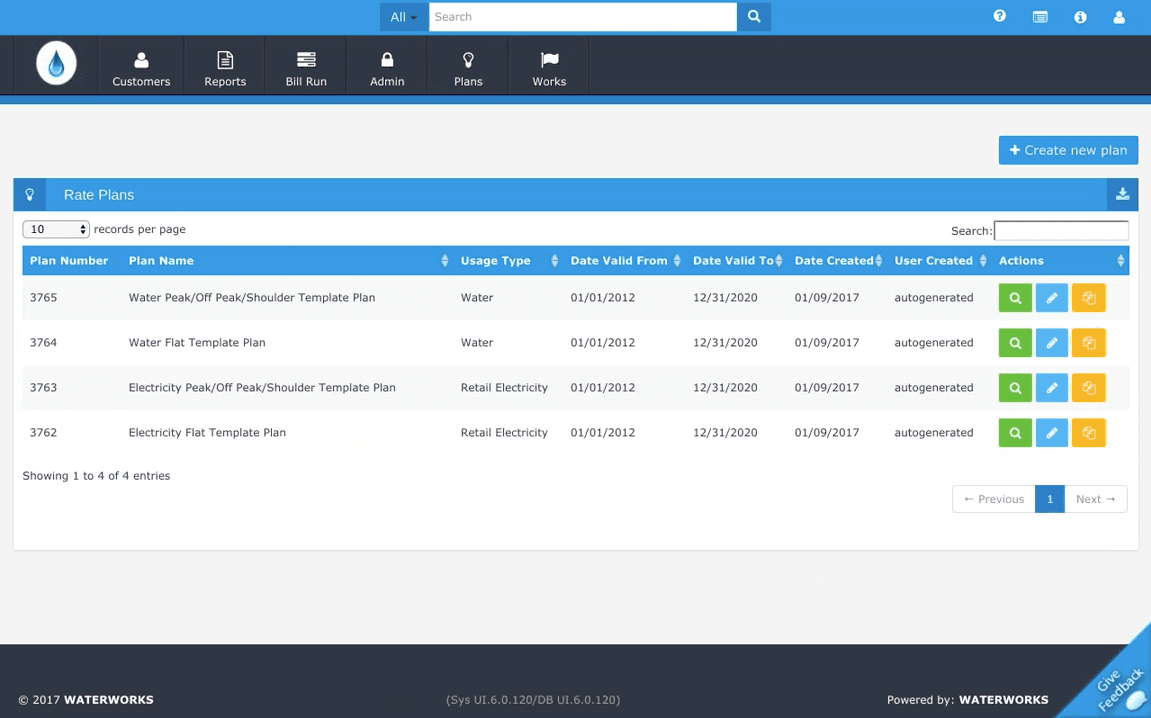Click Create new plan button
The width and height of the screenshot is (1151, 718).
coord(1068,151)
